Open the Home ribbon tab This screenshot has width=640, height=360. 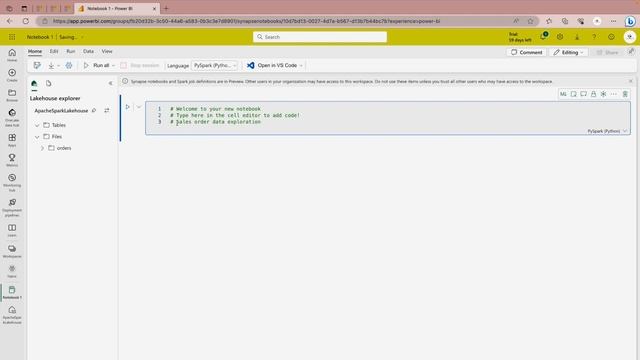[35, 51]
